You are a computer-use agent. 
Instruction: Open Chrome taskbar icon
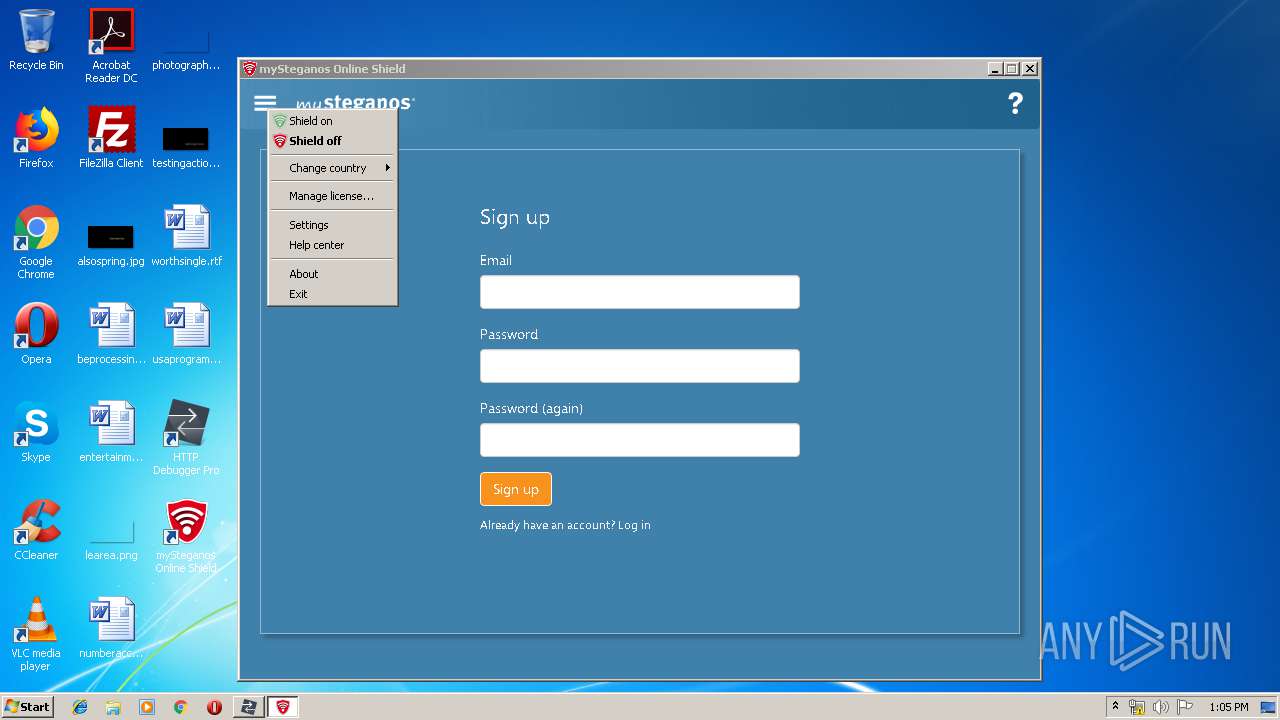pyautogui.click(x=180, y=707)
